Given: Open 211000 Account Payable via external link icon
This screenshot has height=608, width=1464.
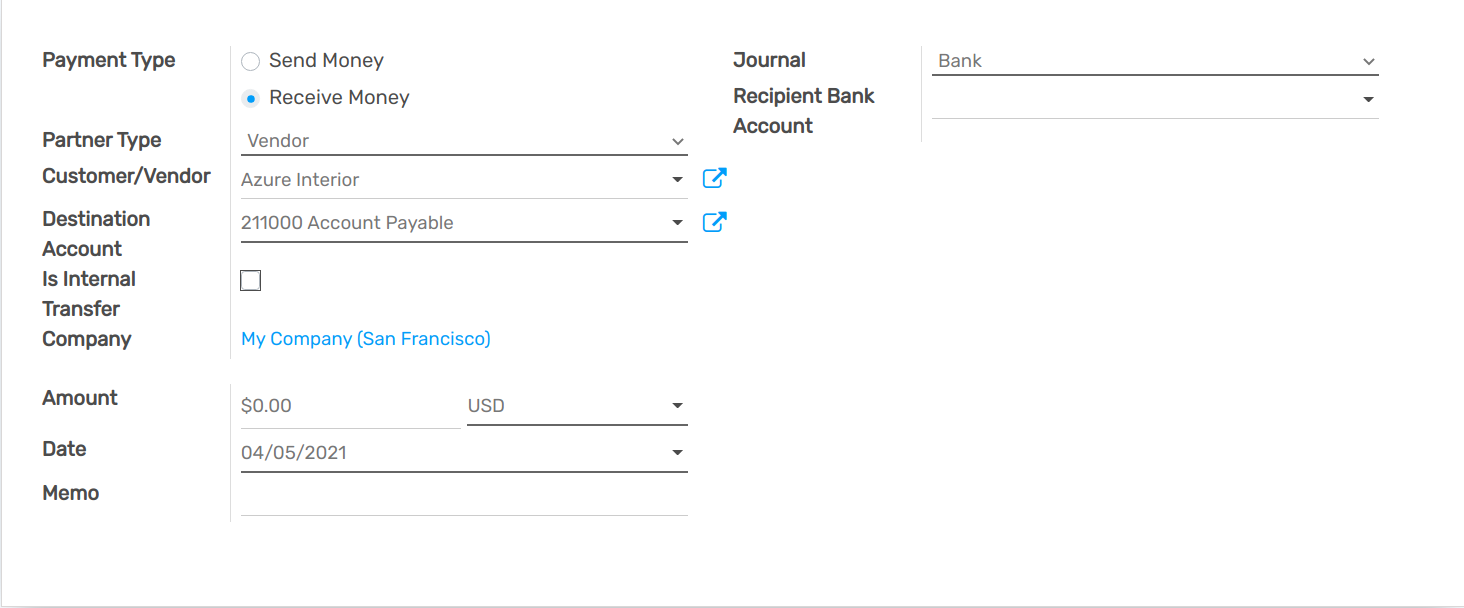Looking at the screenshot, I should coord(714,221).
